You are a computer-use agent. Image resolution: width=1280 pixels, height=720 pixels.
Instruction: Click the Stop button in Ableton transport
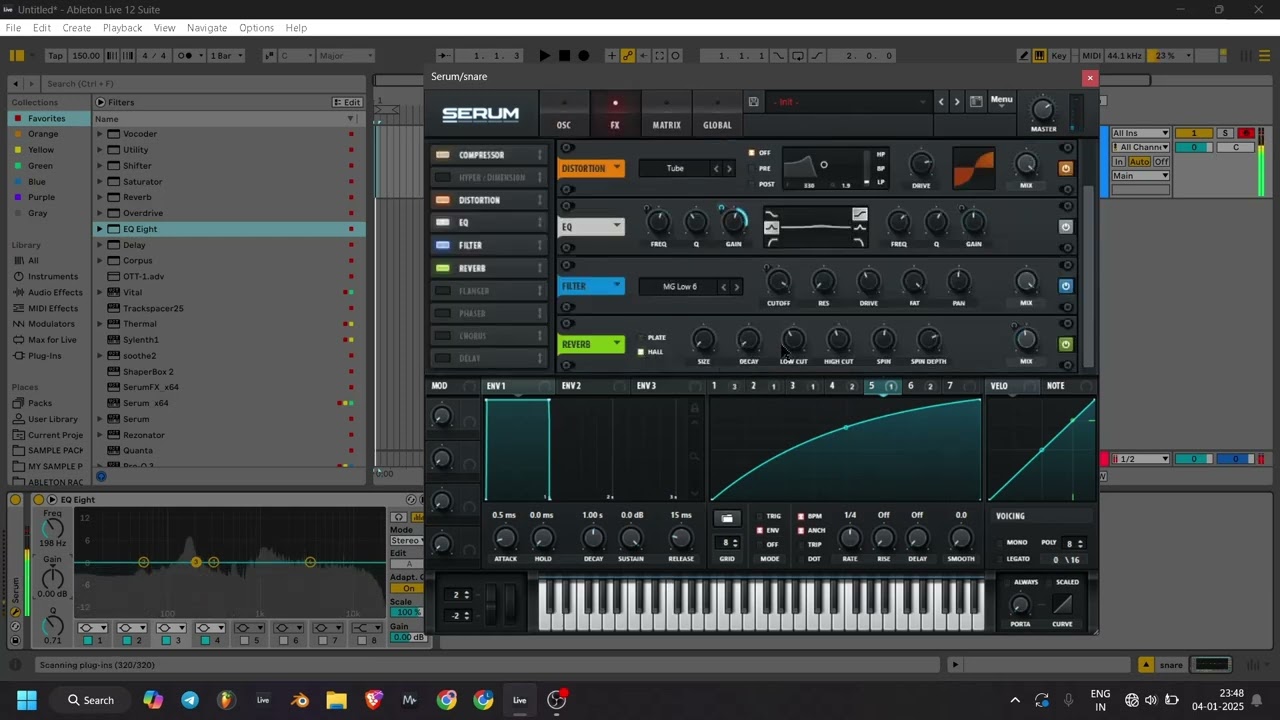click(564, 56)
